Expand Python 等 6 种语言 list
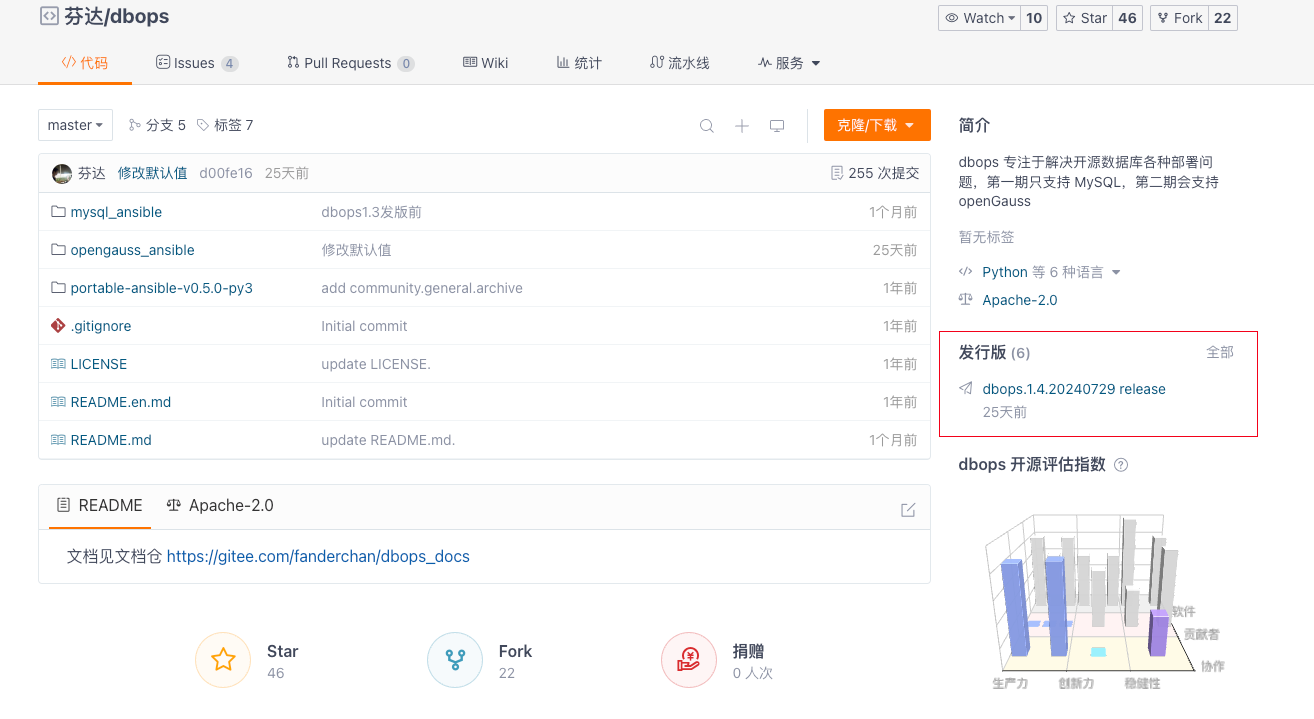 (1051, 272)
